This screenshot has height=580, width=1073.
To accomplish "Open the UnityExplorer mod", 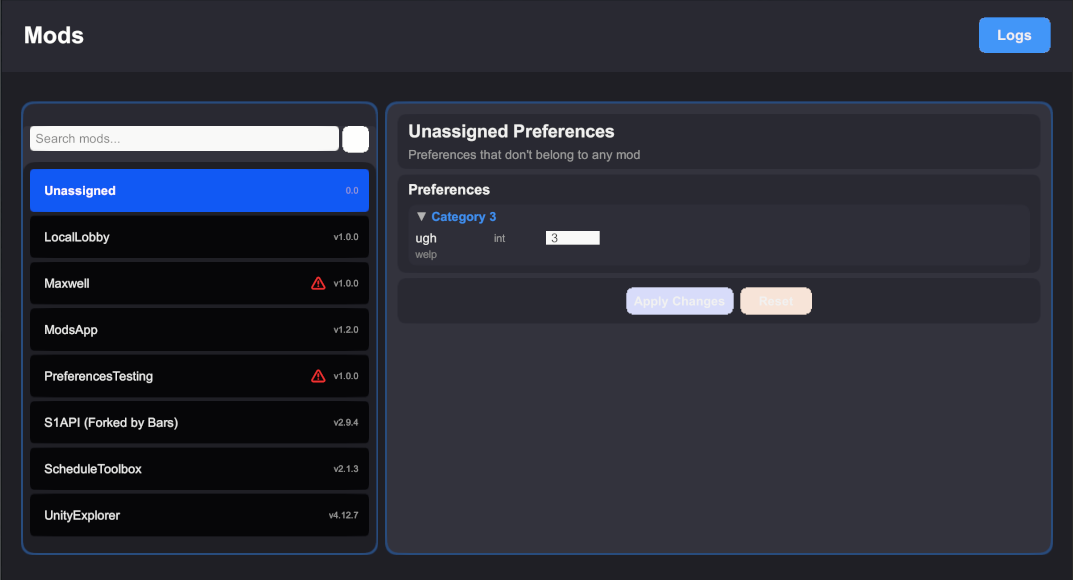I will coord(199,515).
